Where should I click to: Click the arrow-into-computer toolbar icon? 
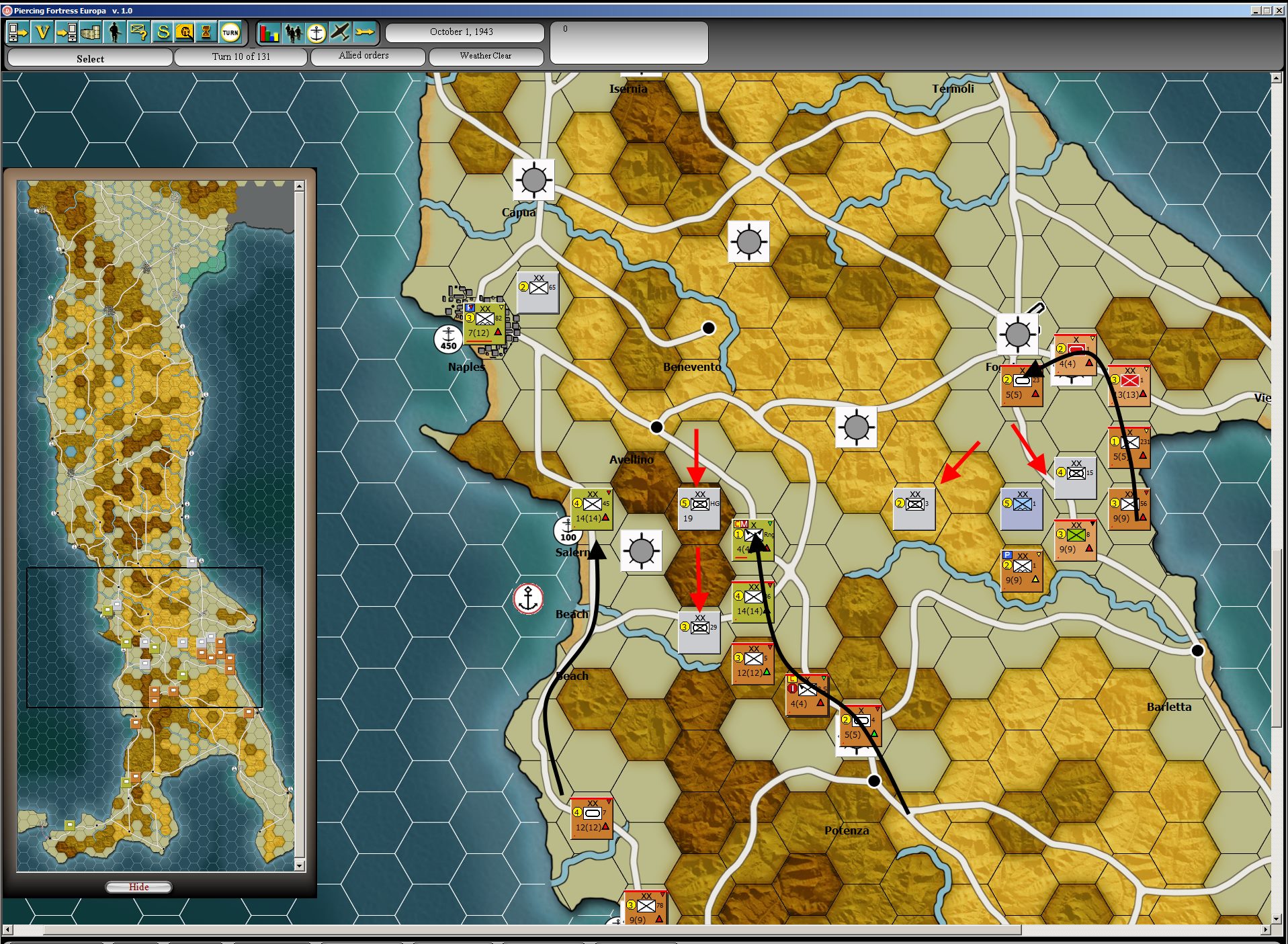pos(66,32)
